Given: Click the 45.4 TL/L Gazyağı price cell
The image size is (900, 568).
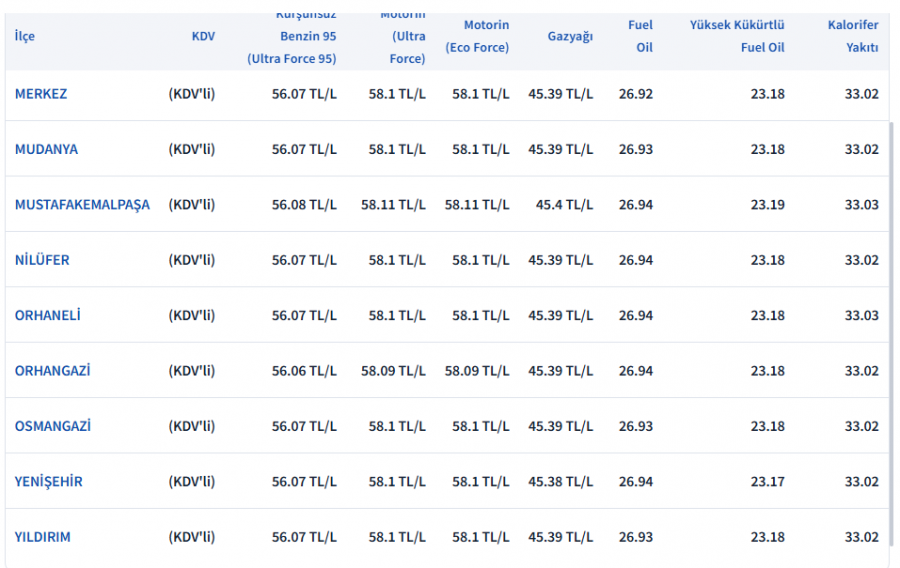Looking at the screenshot, I should 564,205.
